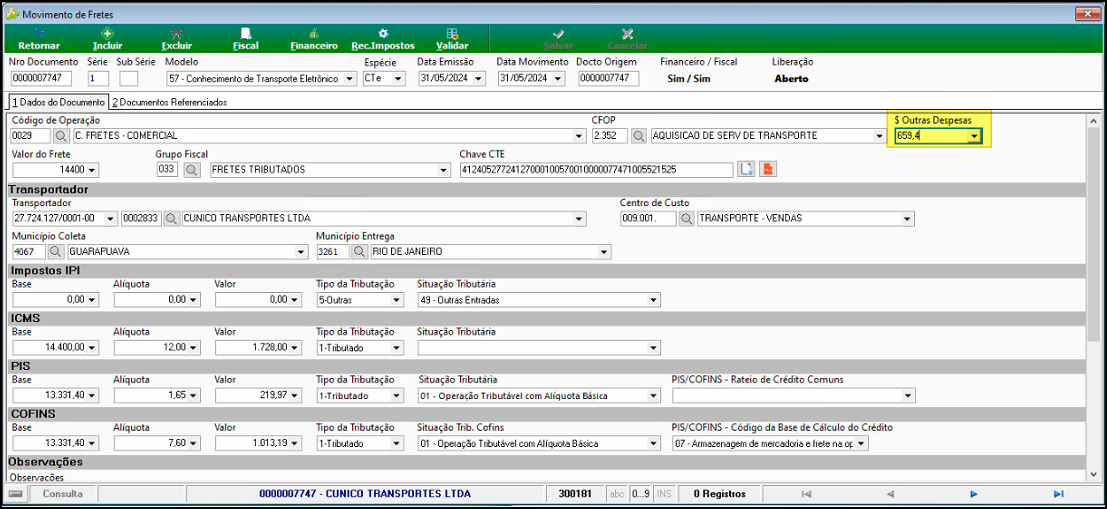Expand the RIO DE JANEIRO município dropdown
This screenshot has height=509, width=1107.
(x=604, y=252)
